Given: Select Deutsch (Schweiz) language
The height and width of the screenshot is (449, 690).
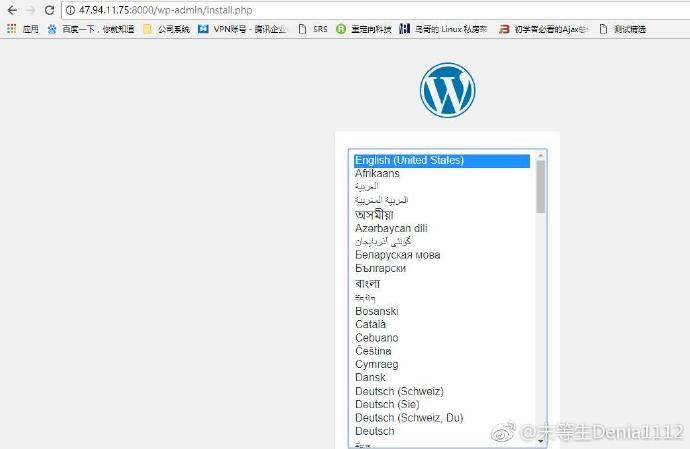Looking at the screenshot, I should coord(442,391).
